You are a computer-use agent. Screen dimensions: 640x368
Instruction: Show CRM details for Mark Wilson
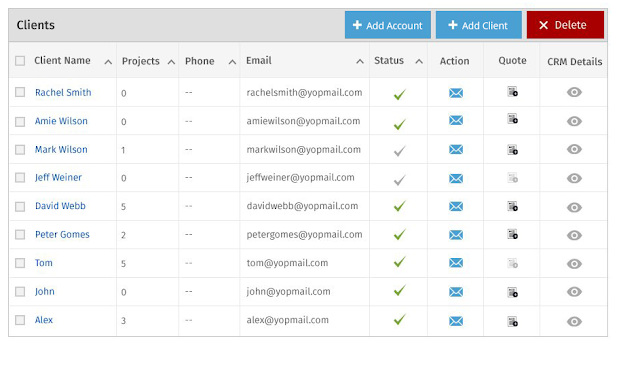click(574, 149)
